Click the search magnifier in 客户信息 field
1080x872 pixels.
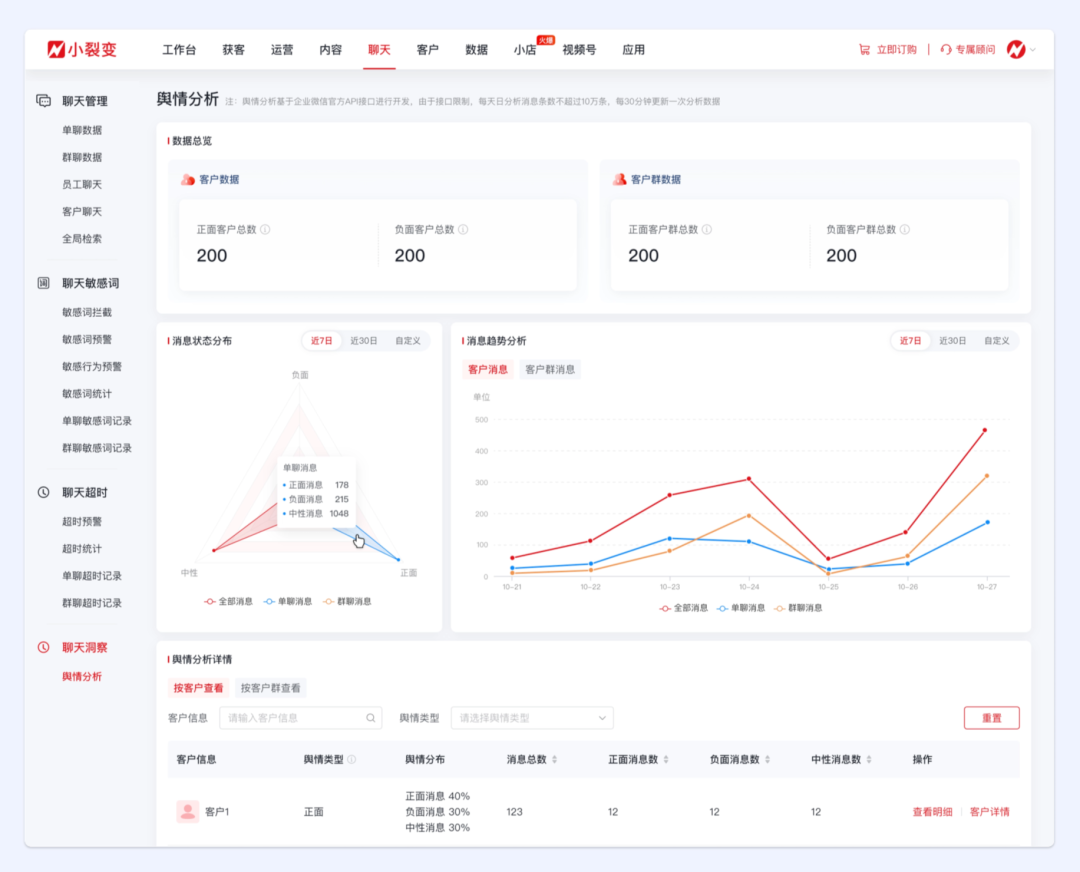pos(370,718)
